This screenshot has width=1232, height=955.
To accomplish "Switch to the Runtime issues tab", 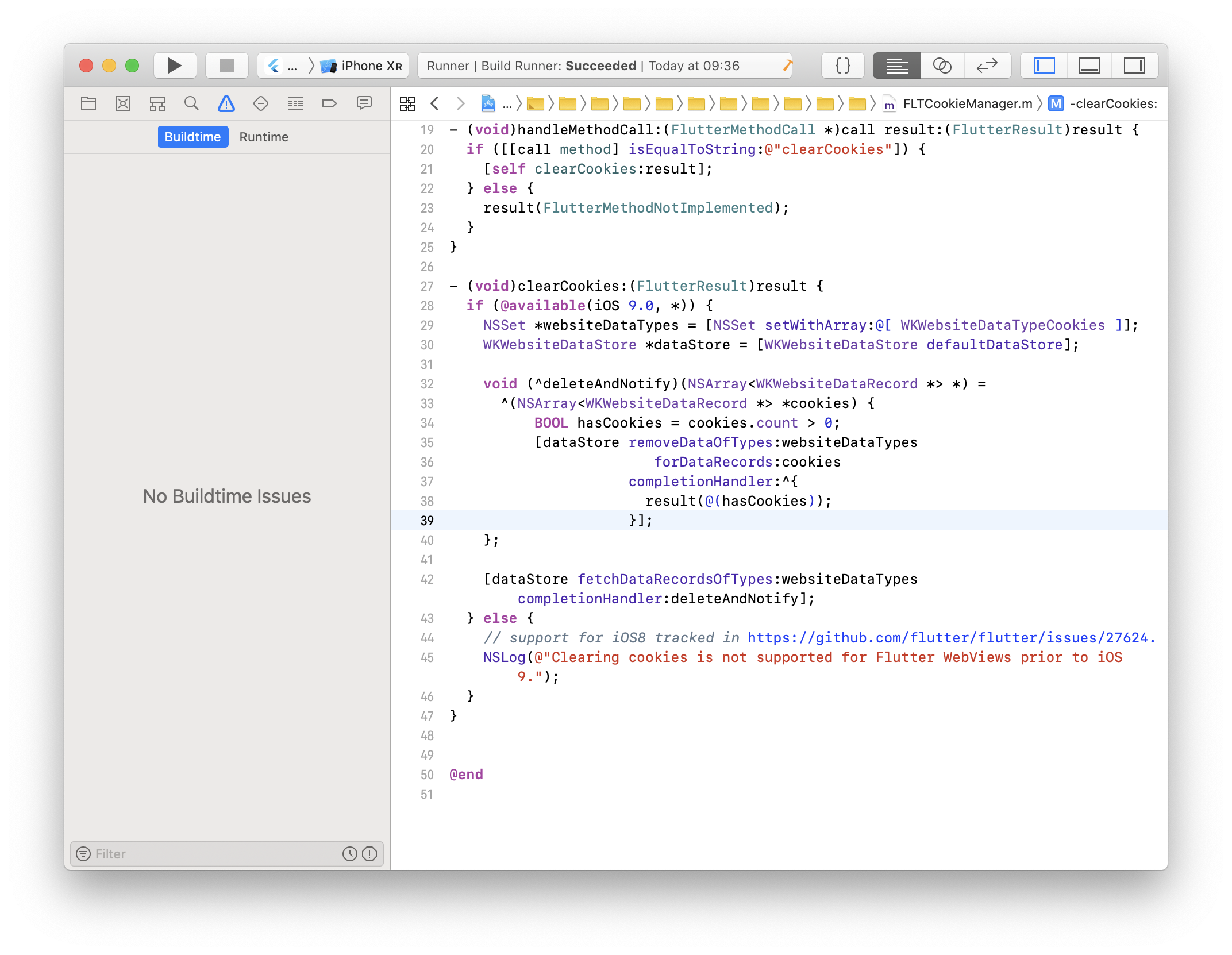I will pos(264,137).
